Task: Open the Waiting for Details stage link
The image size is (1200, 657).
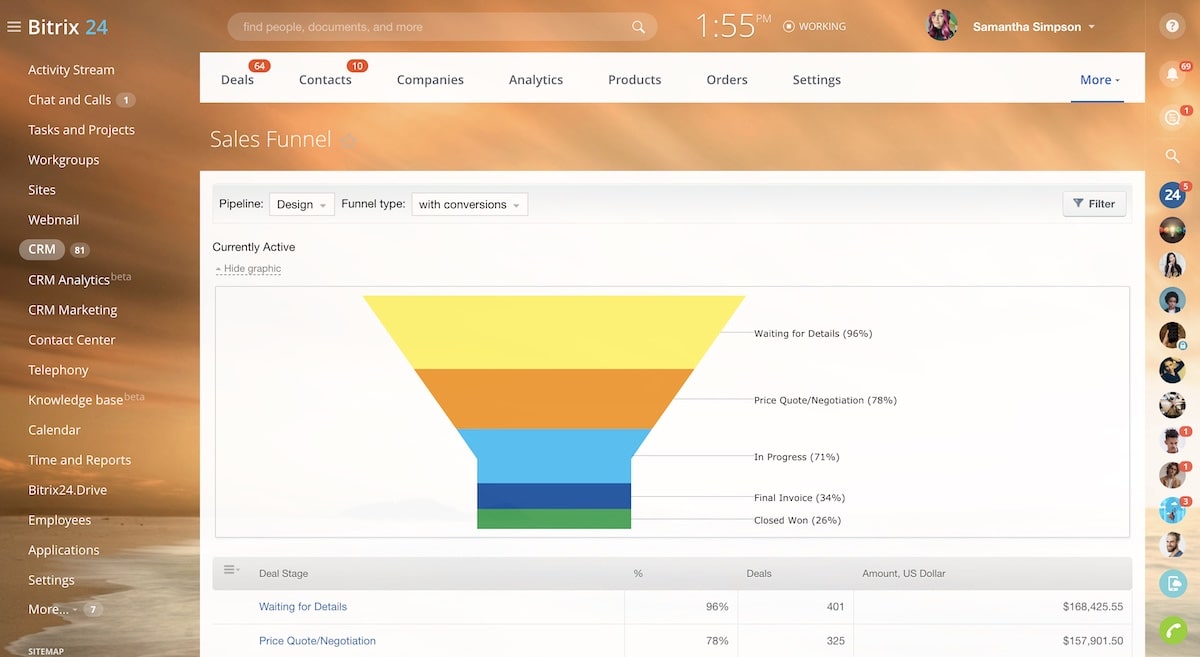Action: pos(303,606)
